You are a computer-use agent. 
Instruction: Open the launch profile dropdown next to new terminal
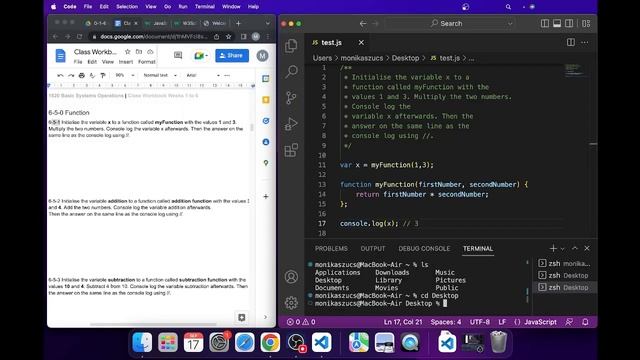pos(563,248)
